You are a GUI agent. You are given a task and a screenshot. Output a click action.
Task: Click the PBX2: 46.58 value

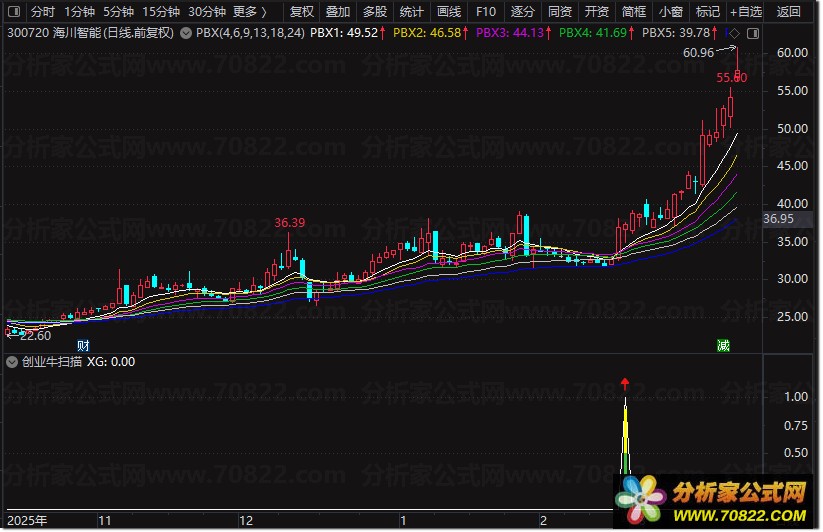point(427,33)
